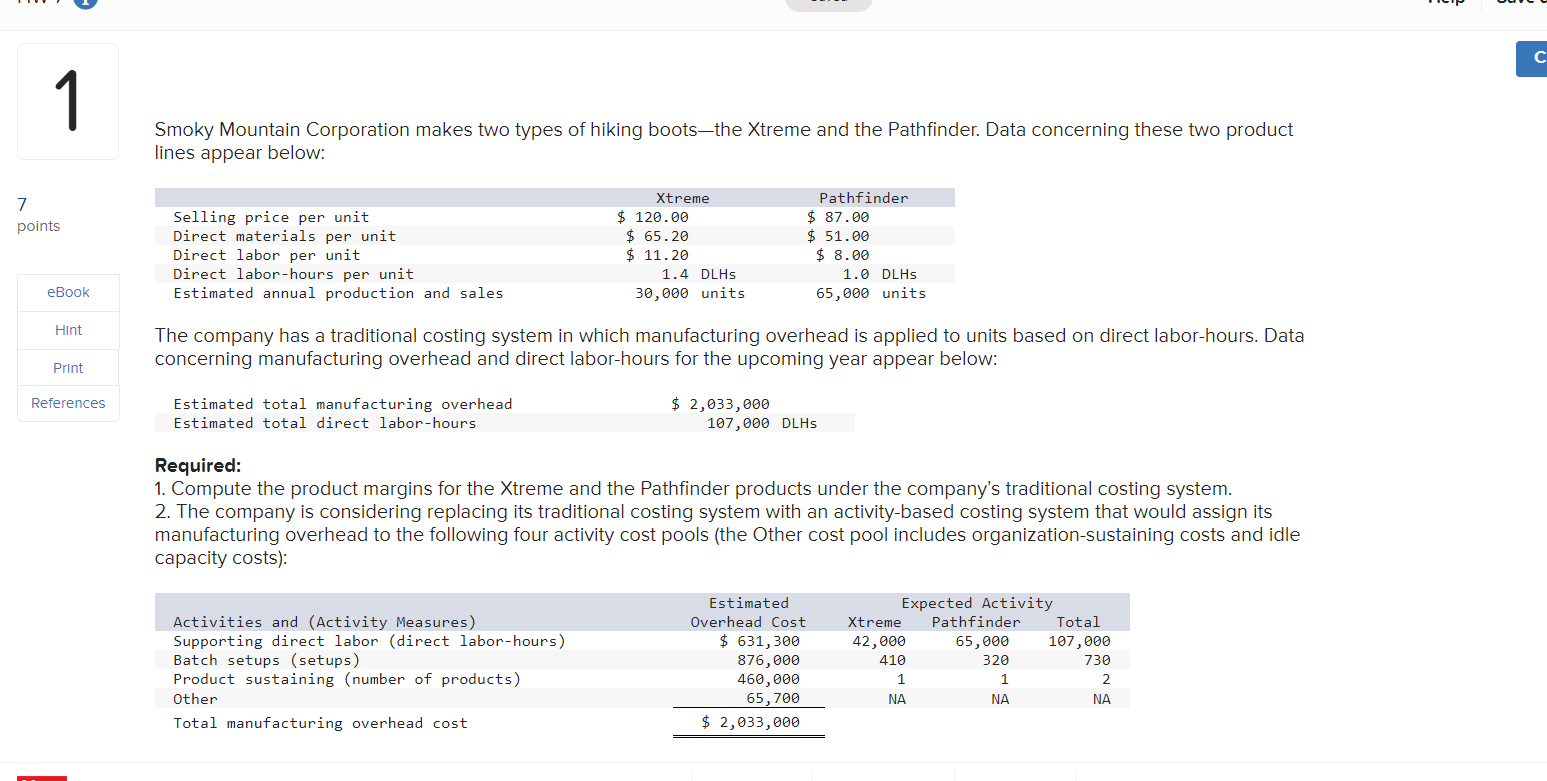Select 'Estimated annual production and sales' label

pyautogui.click(x=338, y=293)
